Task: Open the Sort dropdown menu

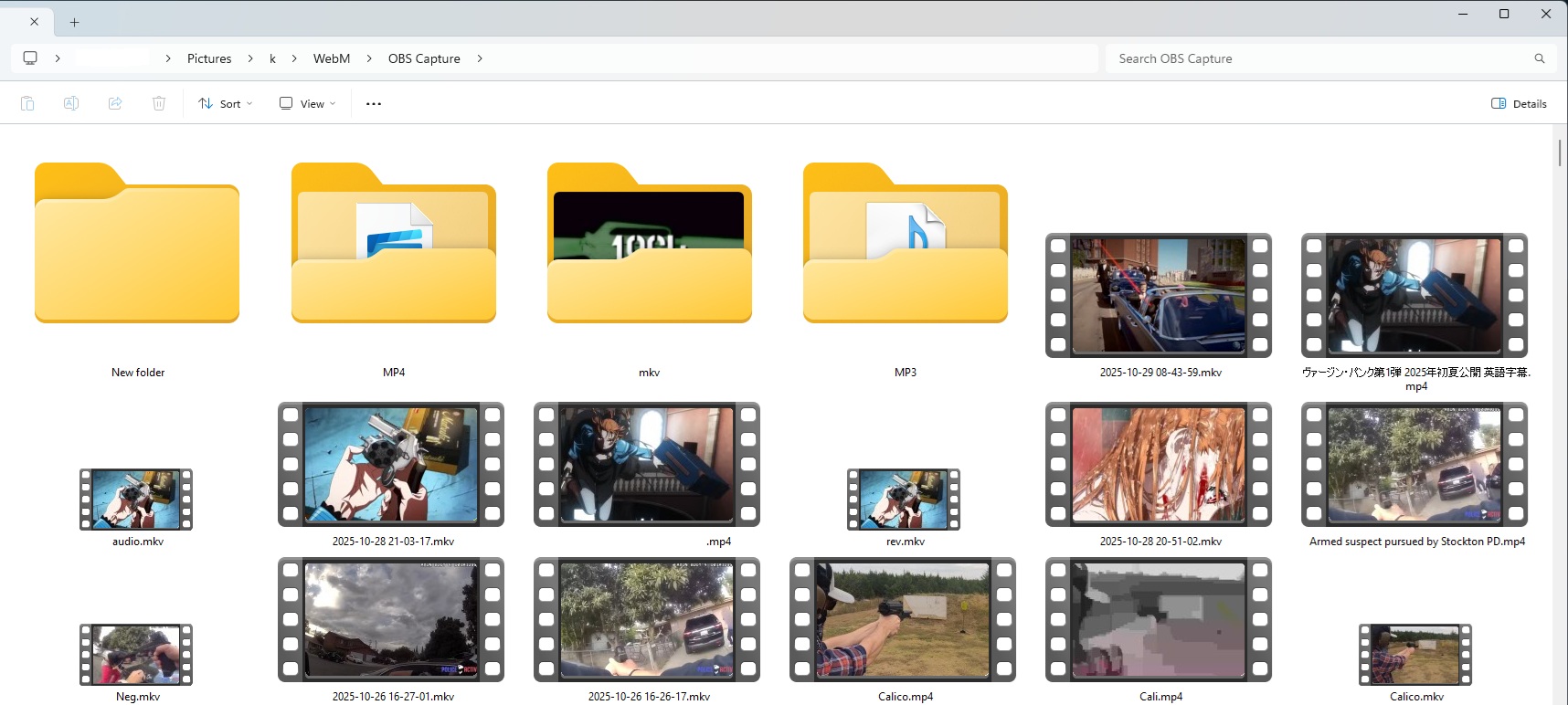Action: (226, 103)
